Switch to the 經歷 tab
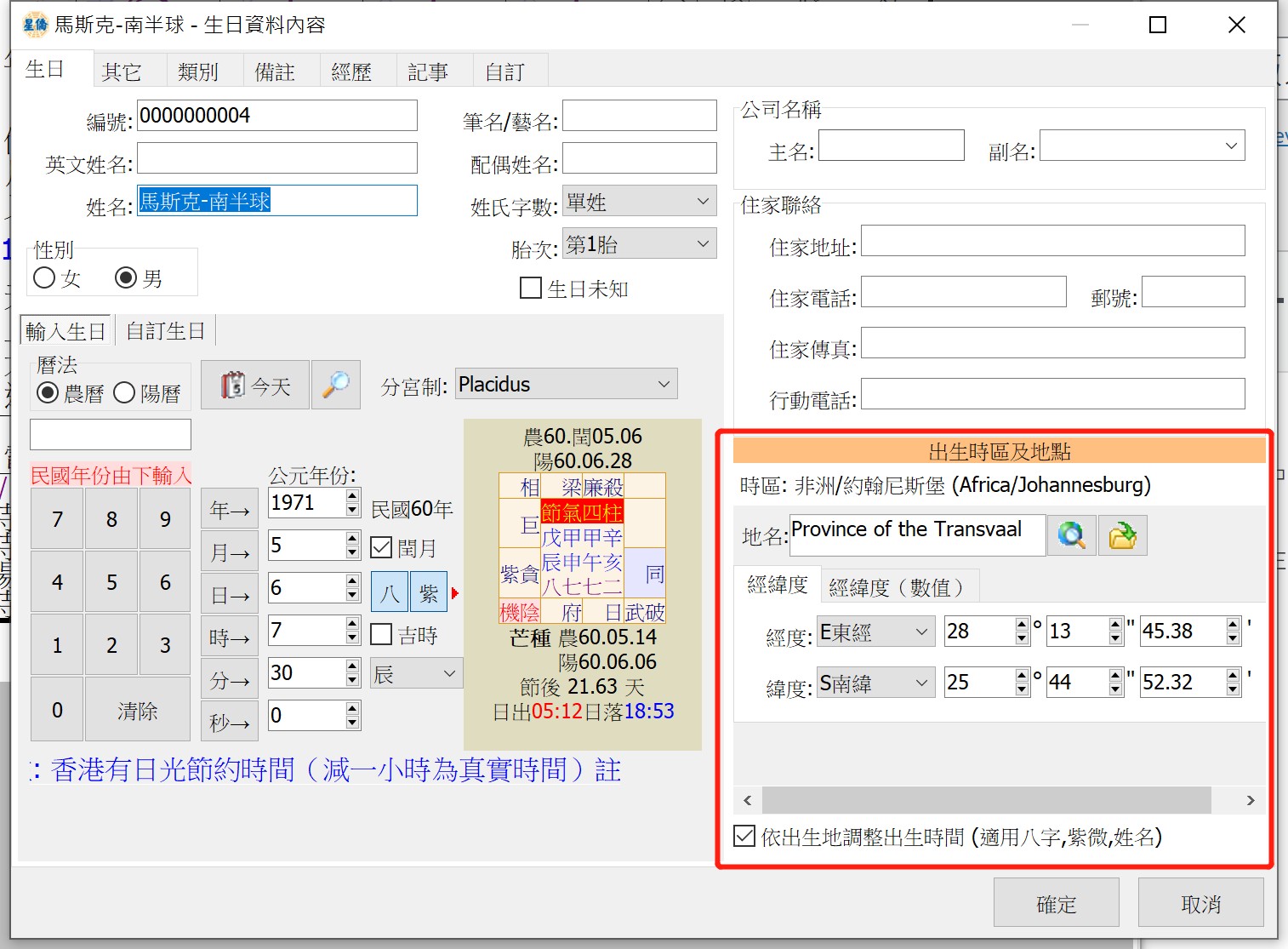This screenshot has height=949, width=1288. point(351,72)
